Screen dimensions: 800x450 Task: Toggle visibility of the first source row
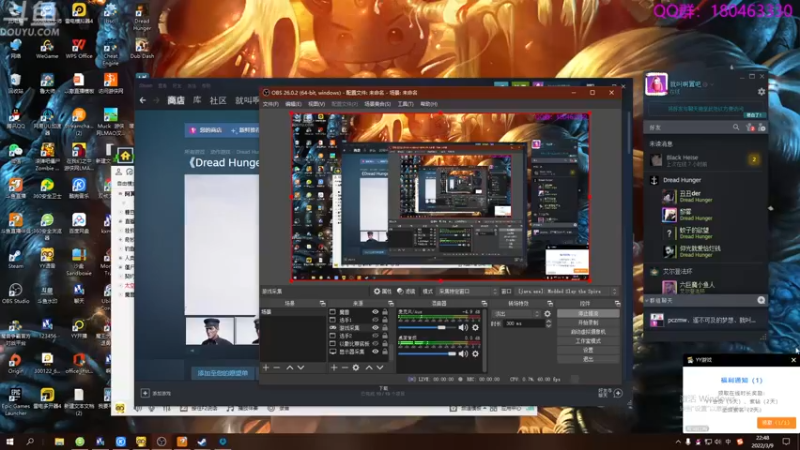pos(375,312)
